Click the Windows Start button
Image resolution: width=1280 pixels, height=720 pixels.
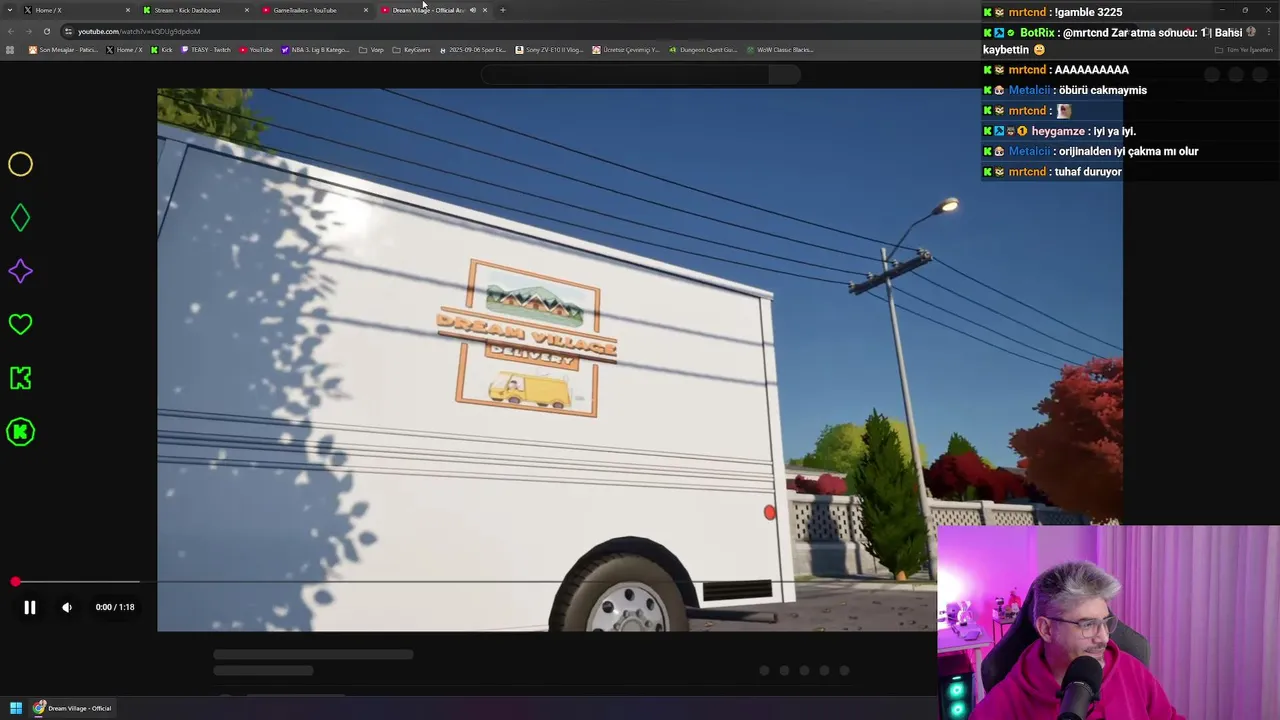(16, 708)
